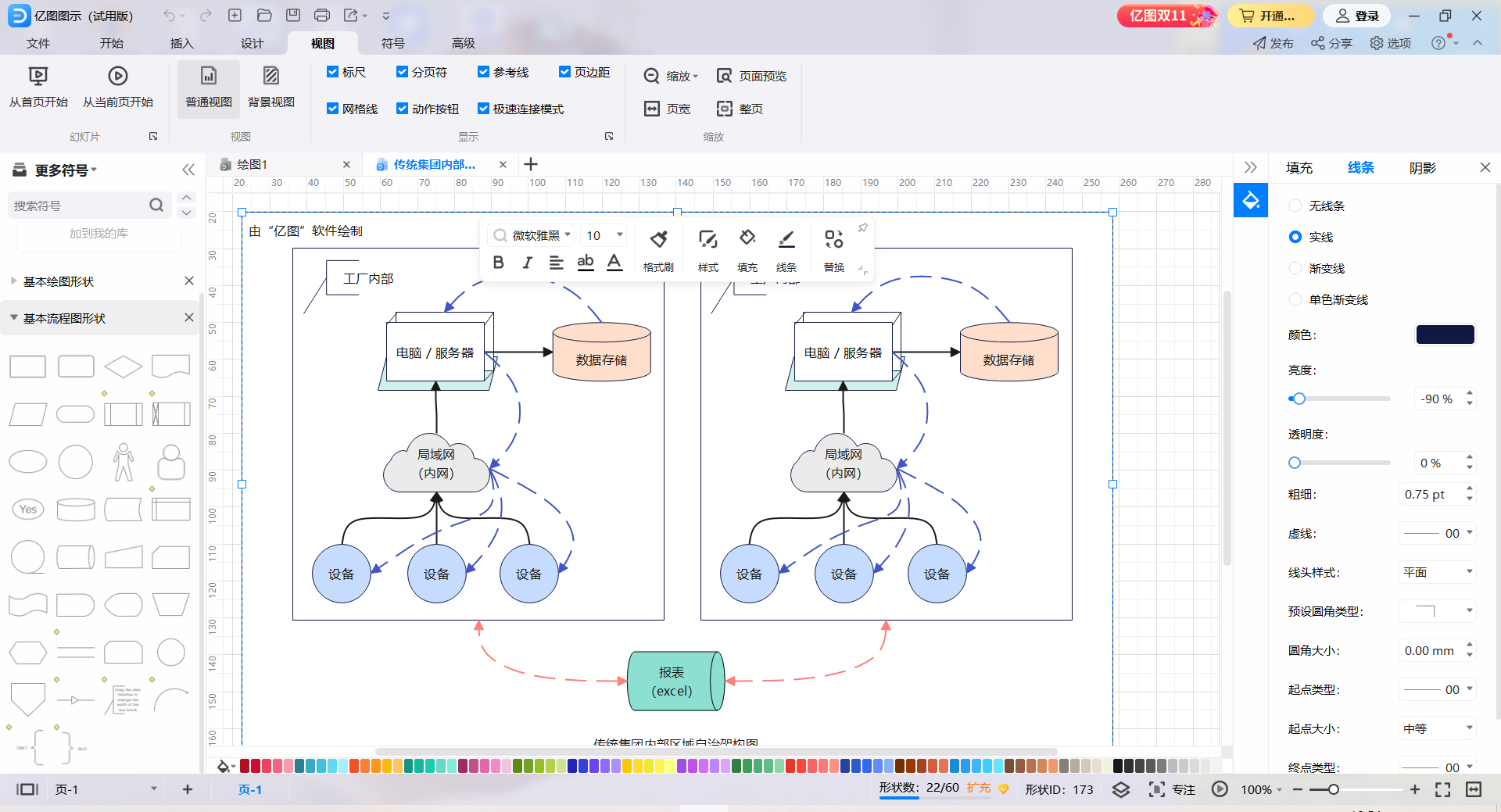The height and width of the screenshot is (812, 1501).
Task: Open the Style tool in floating toolbar
Action: pos(708,239)
